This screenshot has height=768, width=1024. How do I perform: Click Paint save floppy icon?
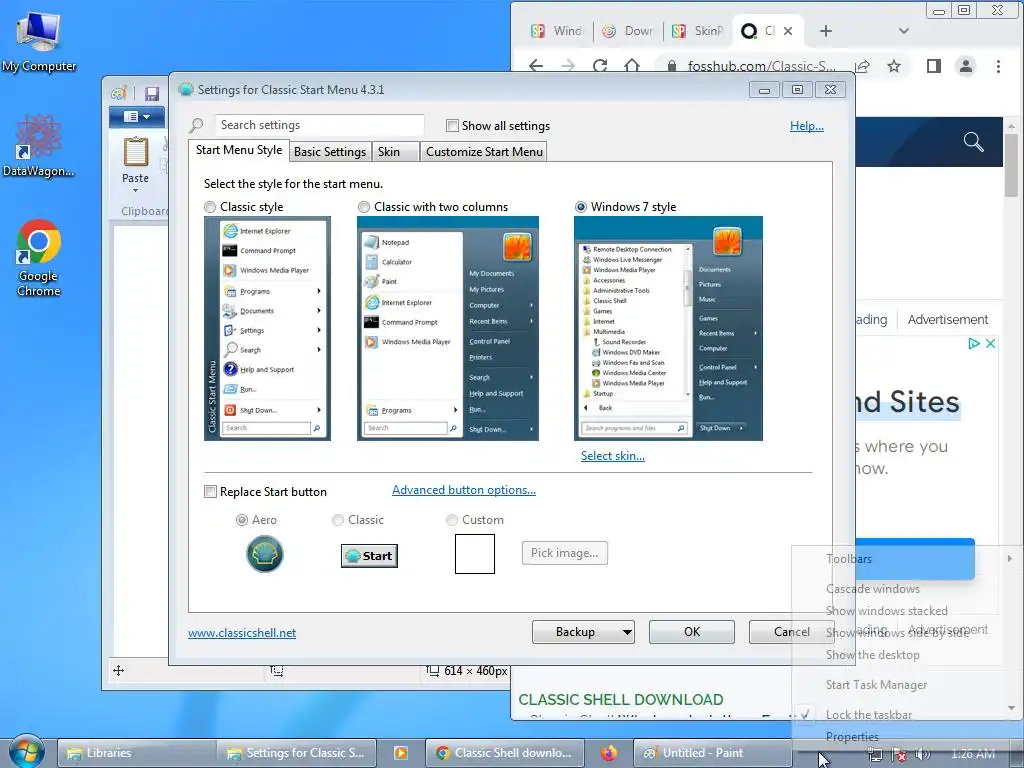(152, 93)
